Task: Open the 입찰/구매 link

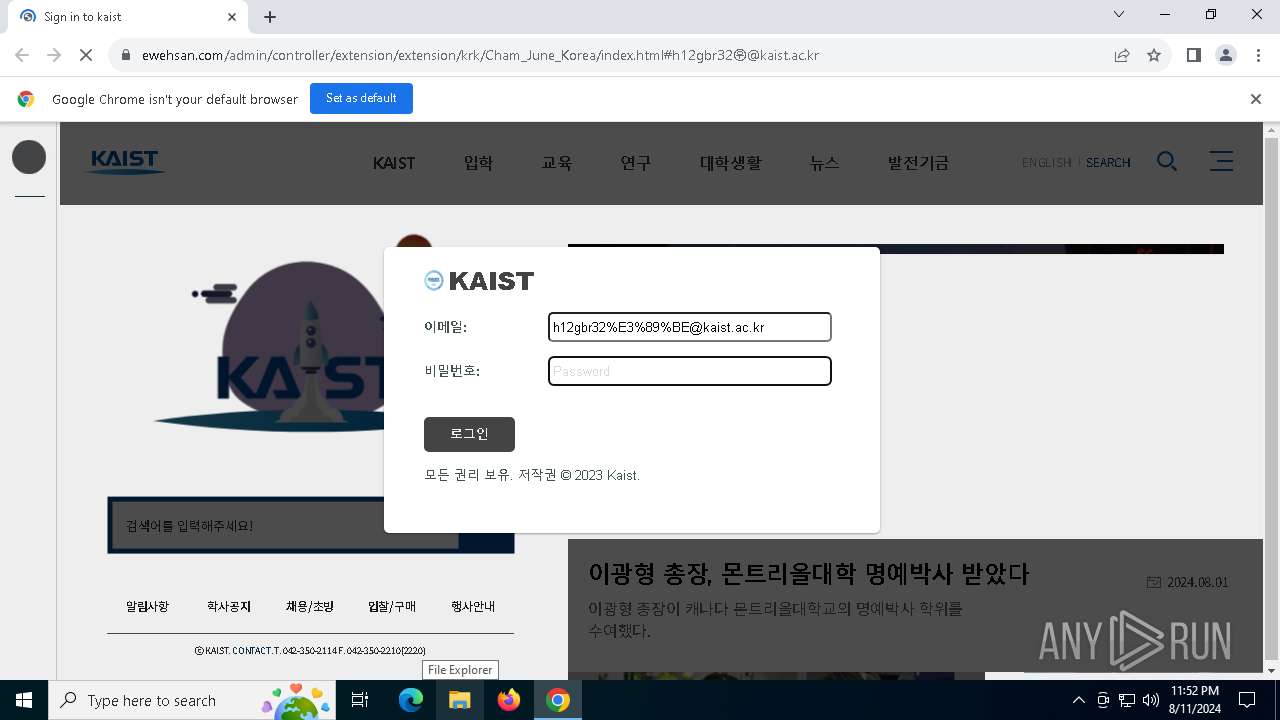Action: click(392, 607)
